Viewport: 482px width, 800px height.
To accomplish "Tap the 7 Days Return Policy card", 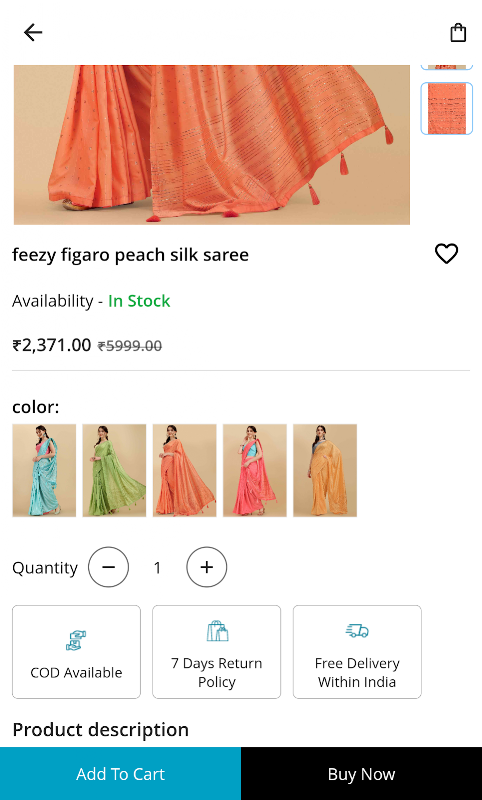I will tap(217, 652).
